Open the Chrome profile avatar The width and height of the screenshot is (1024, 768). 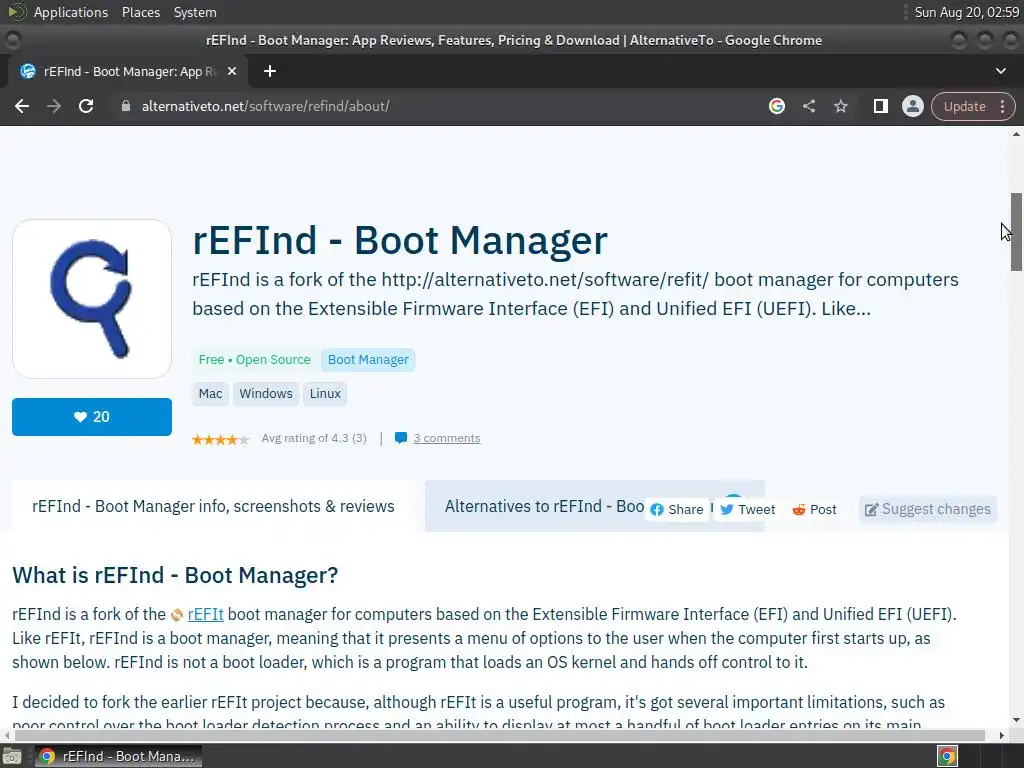912,106
